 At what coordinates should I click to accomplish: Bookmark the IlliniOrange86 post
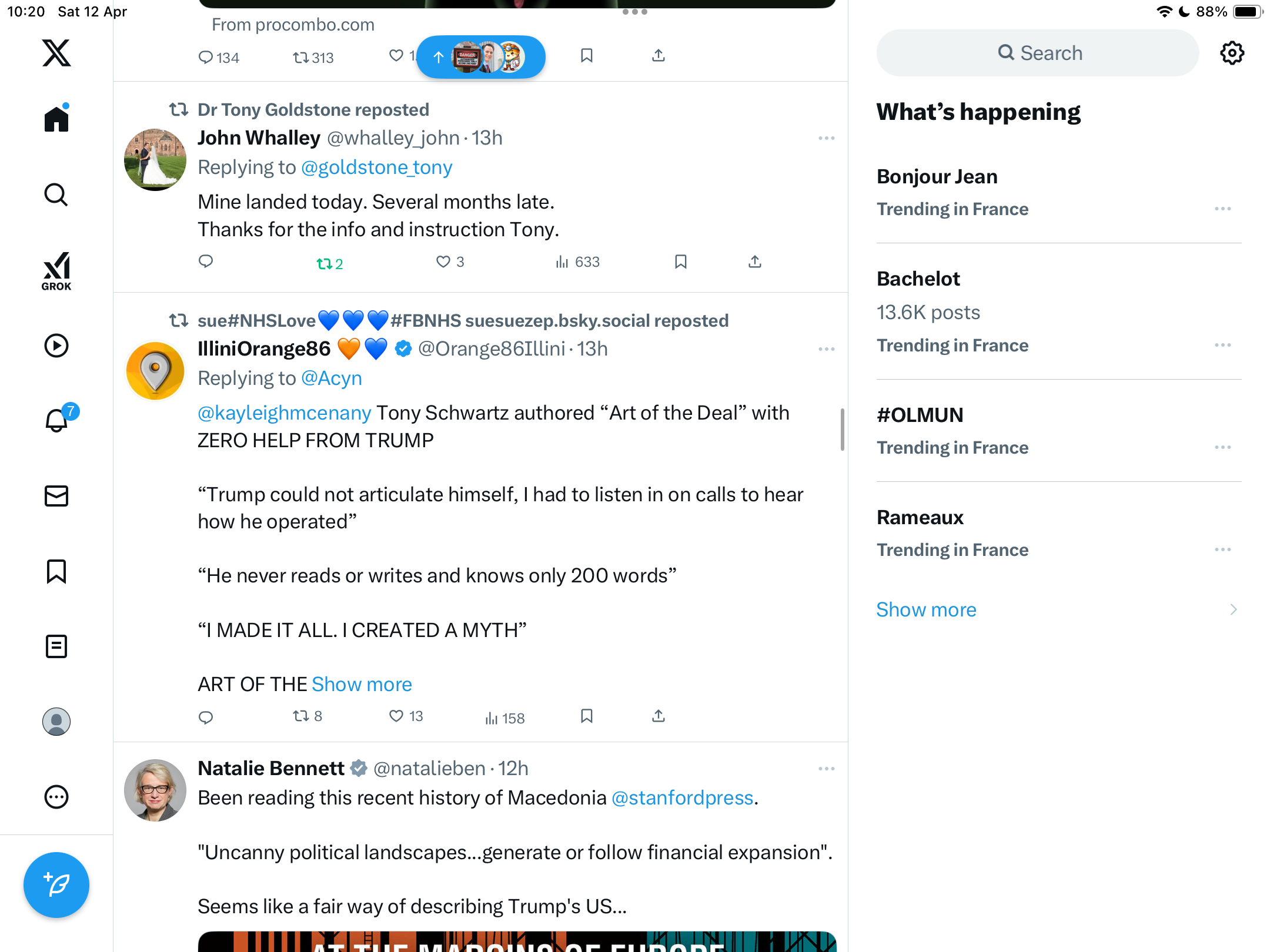[587, 716]
